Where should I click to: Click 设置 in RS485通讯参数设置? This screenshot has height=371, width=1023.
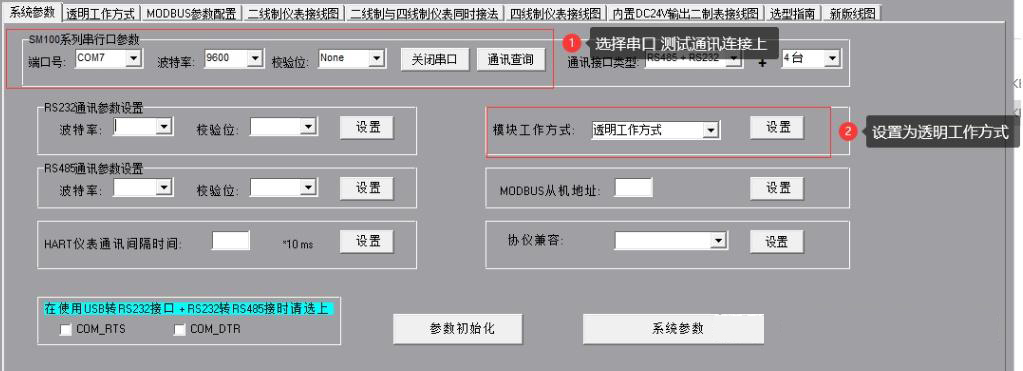tap(367, 188)
